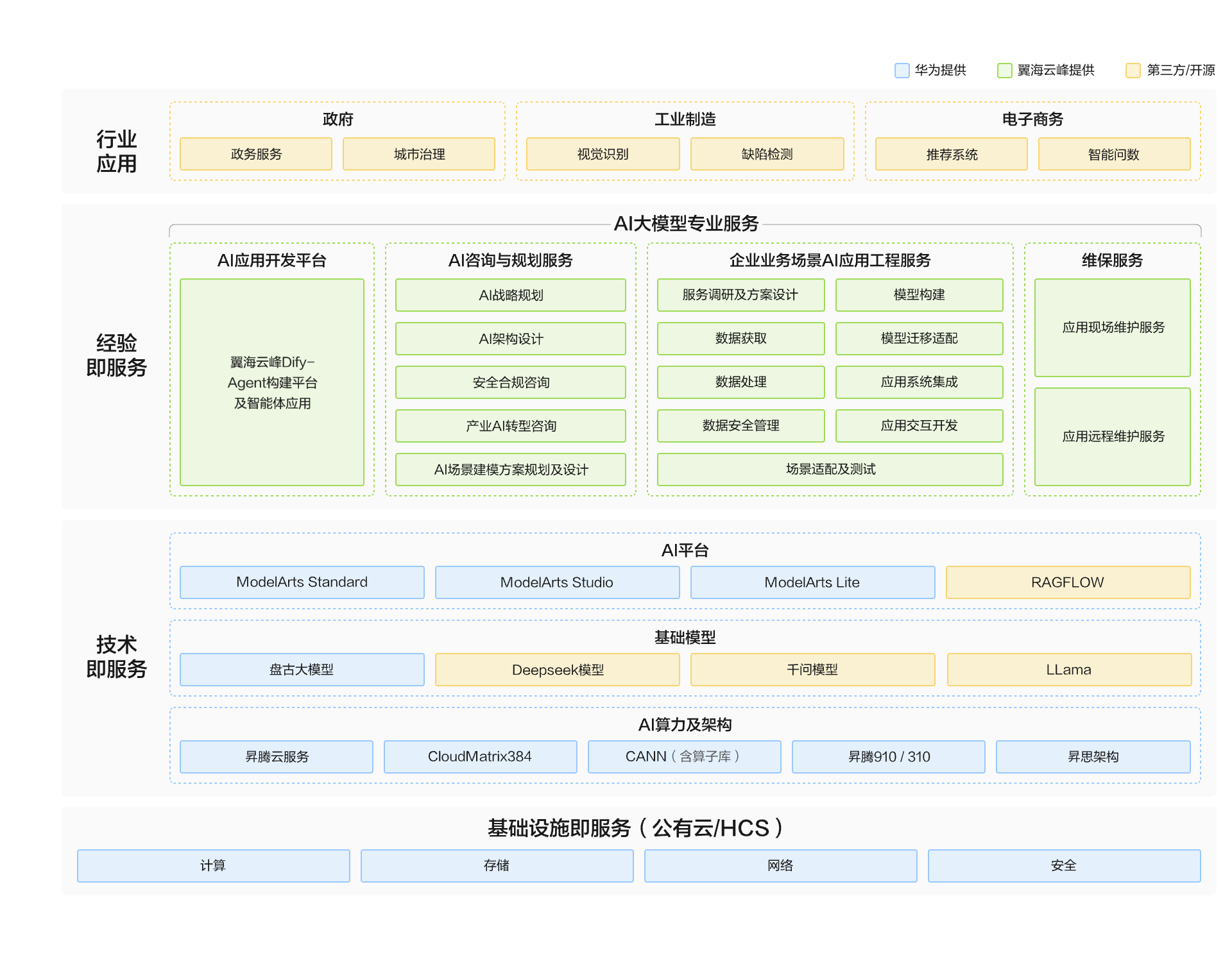The width and height of the screenshot is (1232, 957).
Task: Open the 智能问数 box
Action: point(1115,154)
